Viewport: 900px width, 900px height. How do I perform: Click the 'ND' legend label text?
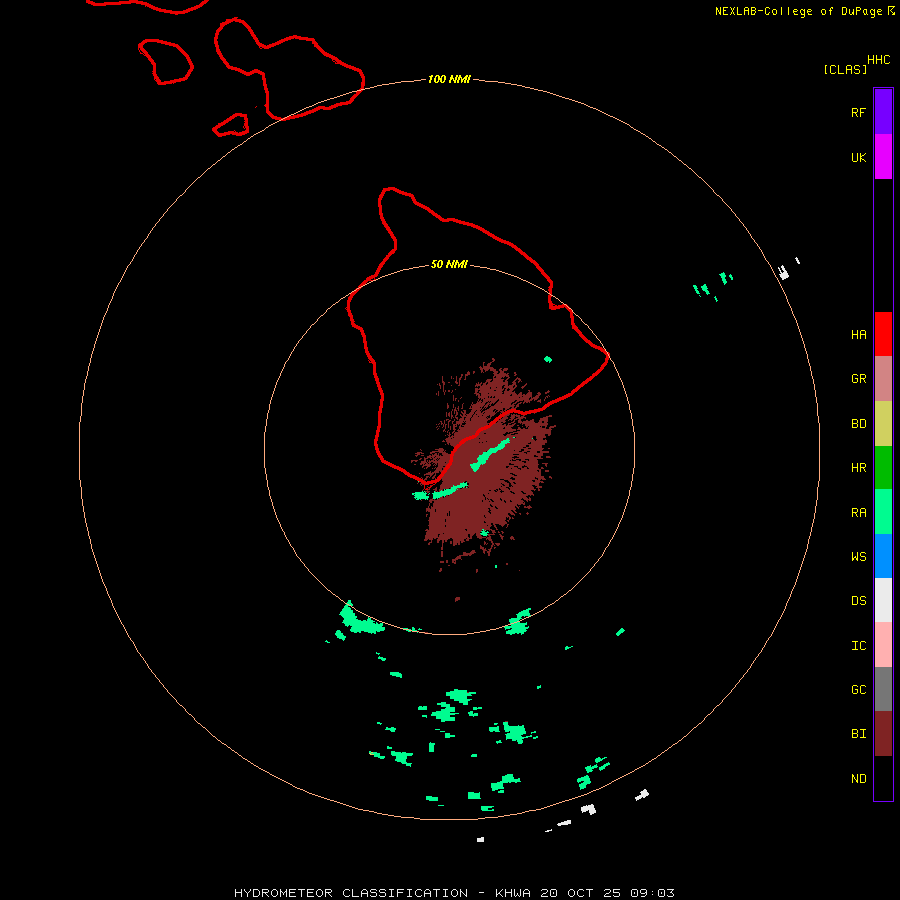tap(858, 779)
